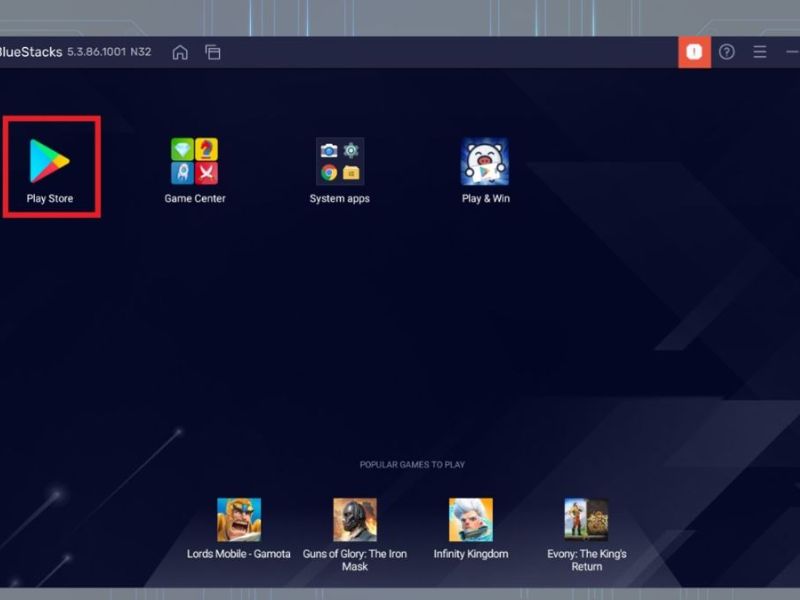Open the red notification alert icon
This screenshot has width=800, height=600.
pos(694,52)
